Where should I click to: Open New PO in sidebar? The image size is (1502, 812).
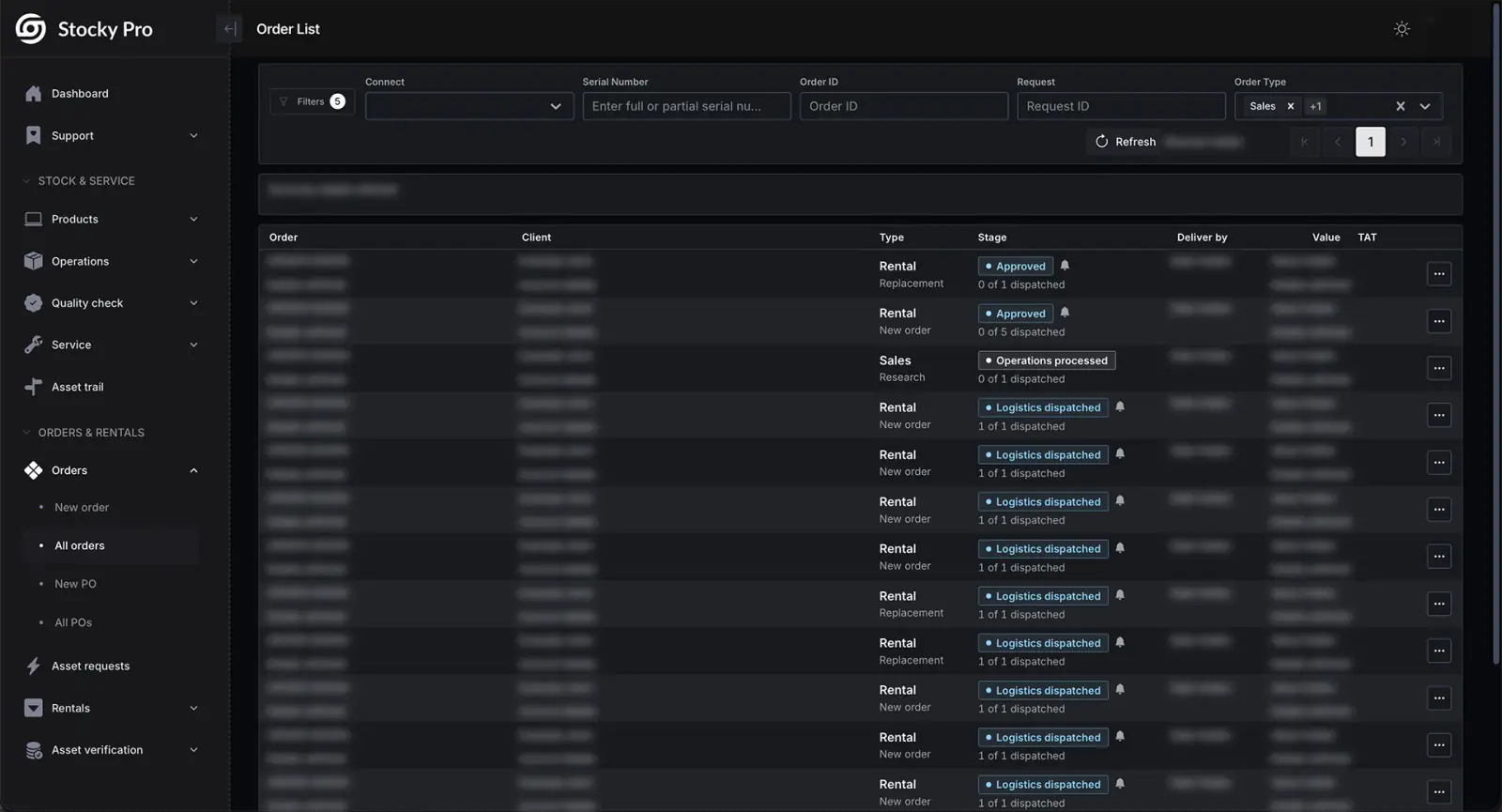pyautogui.click(x=75, y=584)
